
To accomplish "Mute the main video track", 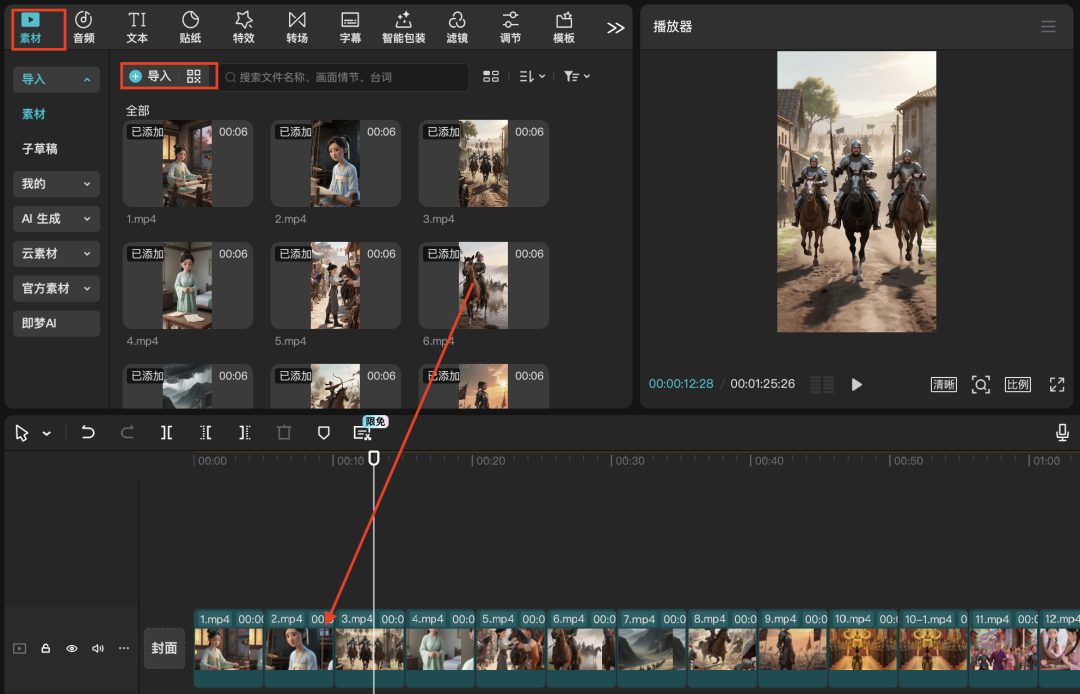I will tap(98, 648).
